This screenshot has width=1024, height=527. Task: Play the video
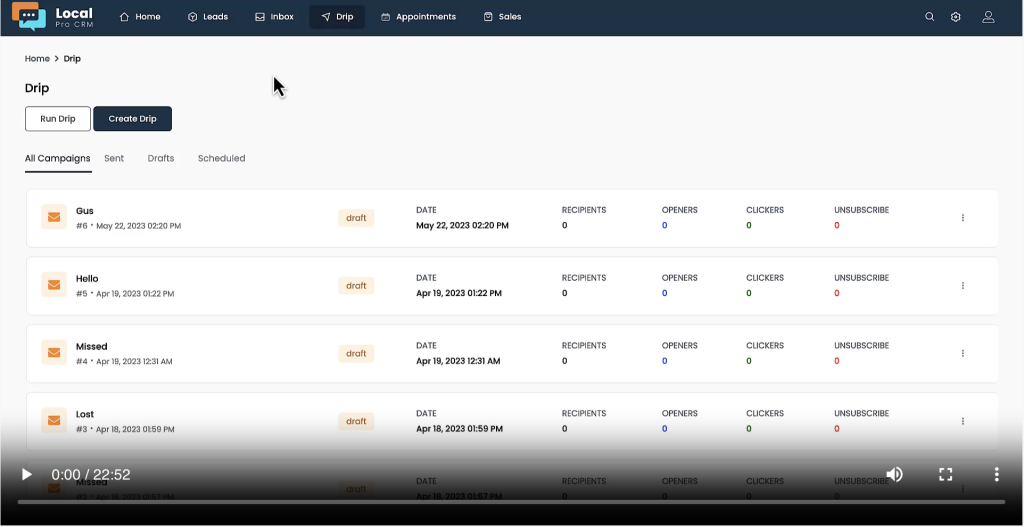tap(27, 474)
